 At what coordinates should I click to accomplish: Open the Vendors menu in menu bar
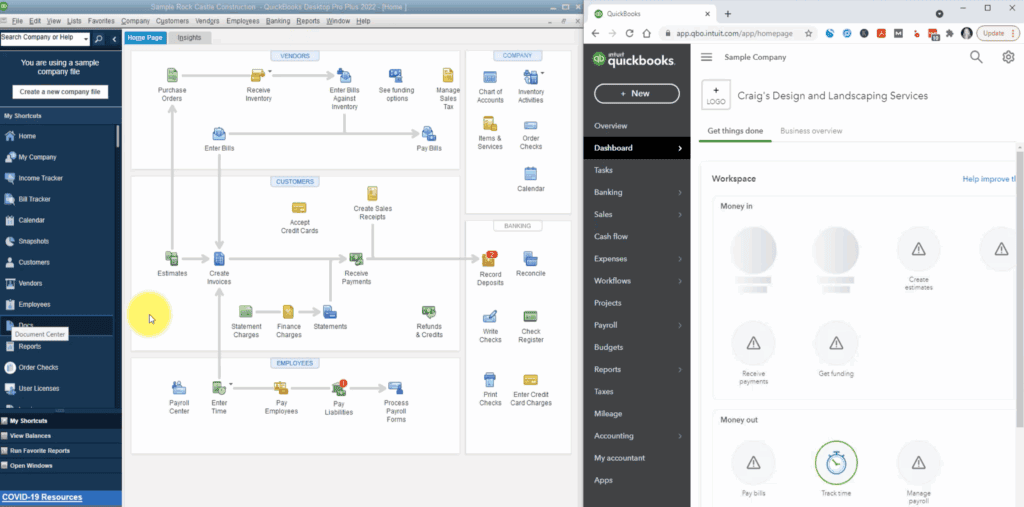[208, 20]
